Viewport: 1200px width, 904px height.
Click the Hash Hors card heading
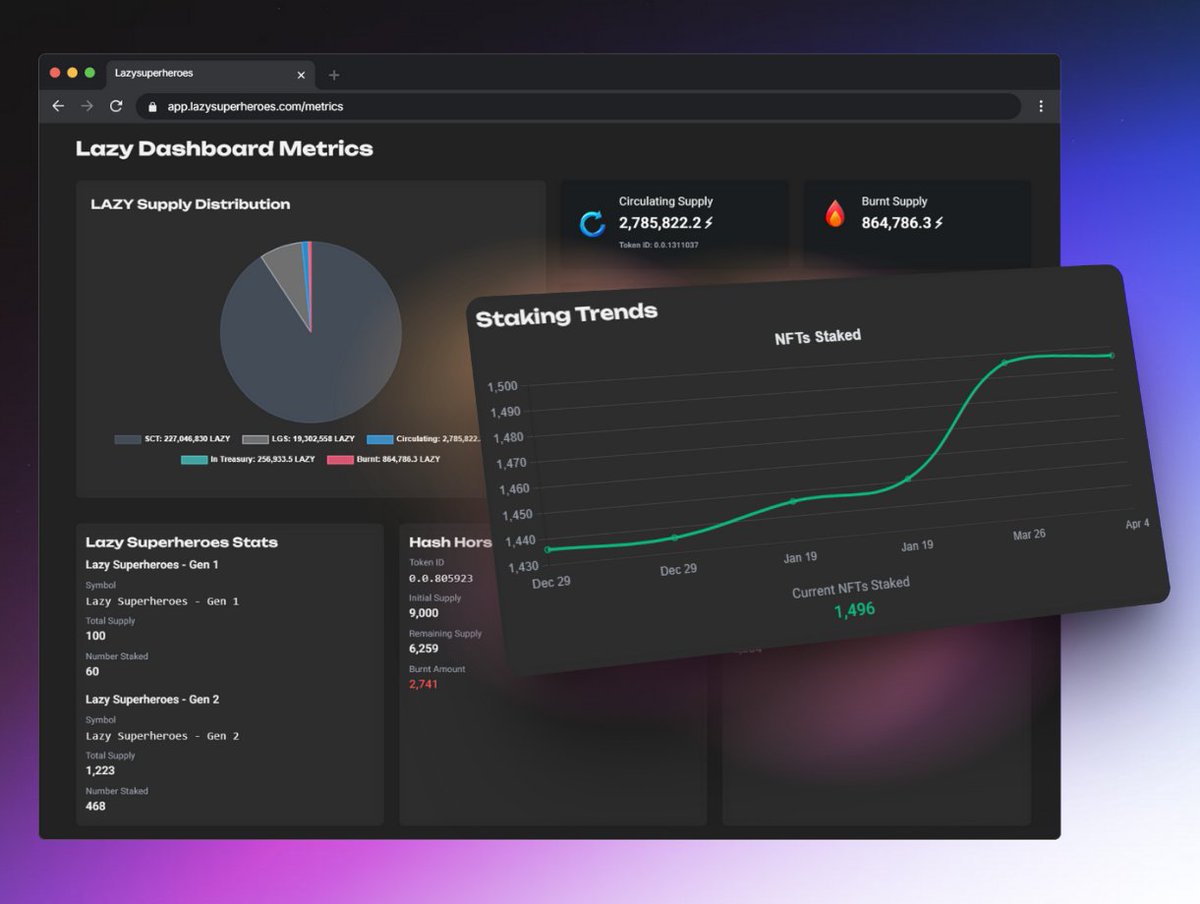[x=450, y=542]
